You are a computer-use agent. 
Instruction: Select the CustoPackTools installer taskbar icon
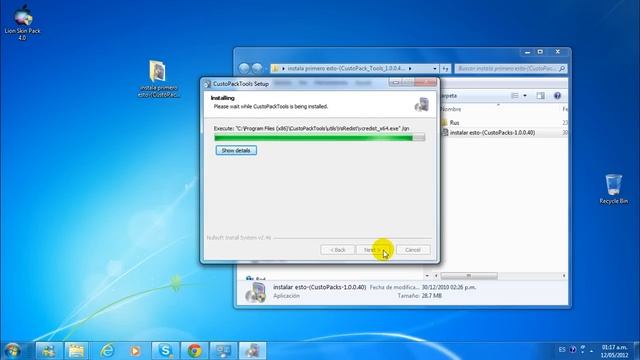(x=253, y=351)
